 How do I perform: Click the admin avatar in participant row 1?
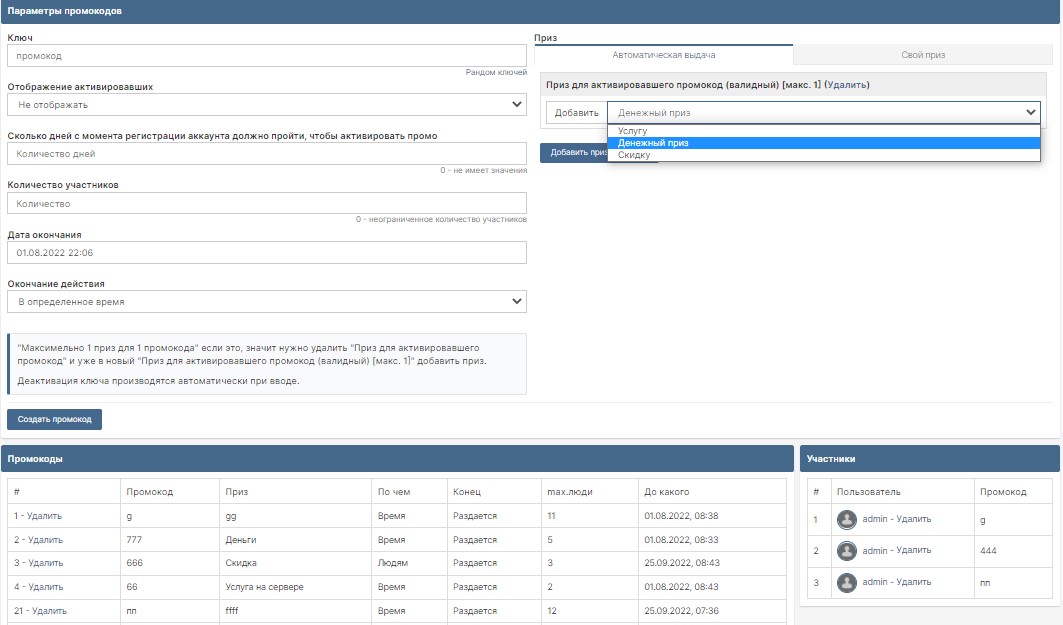pyautogui.click(x=847, y=519)
